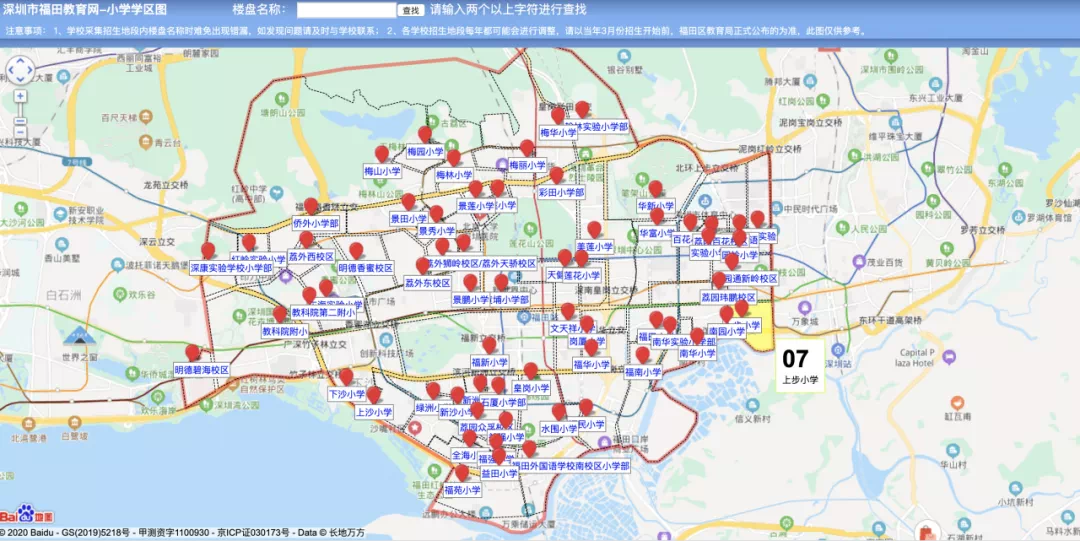
Task: Click the red marker above 梅丽小学
Action: (x=527, y=148)
